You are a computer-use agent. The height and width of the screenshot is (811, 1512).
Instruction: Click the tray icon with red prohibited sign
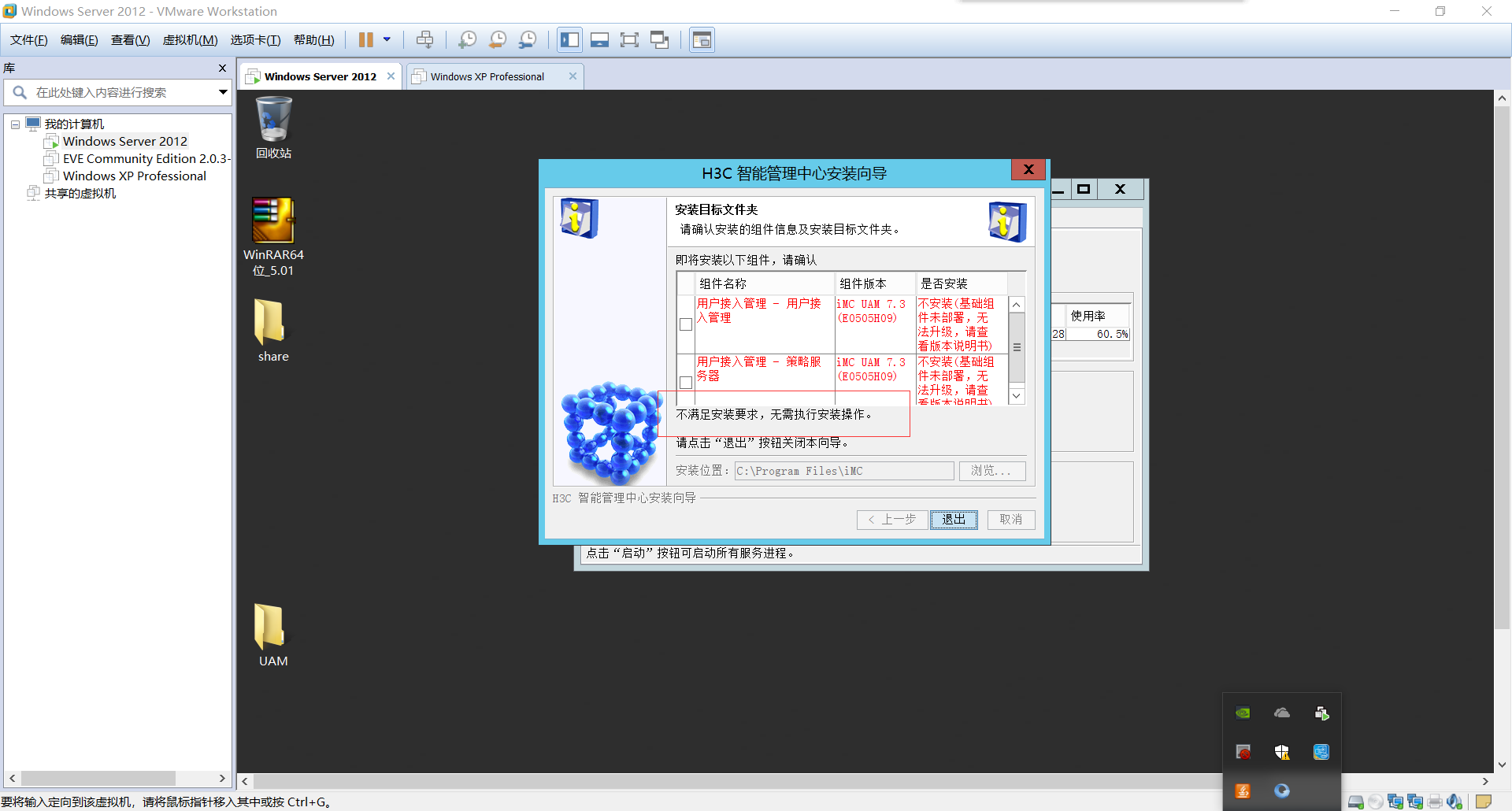(x=1243, y=752)
